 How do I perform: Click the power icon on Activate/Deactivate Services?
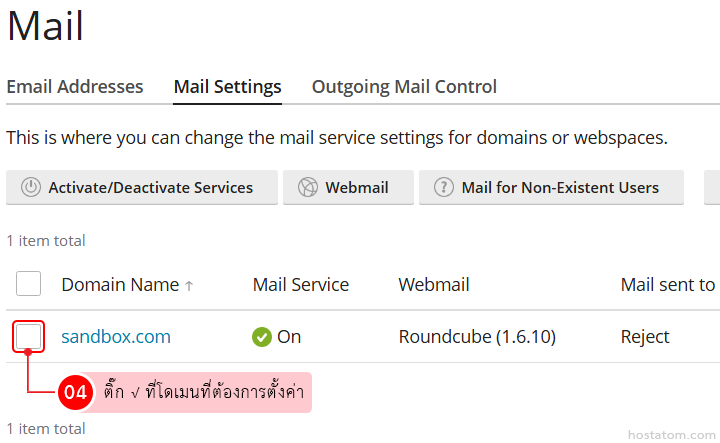[31, 187]
